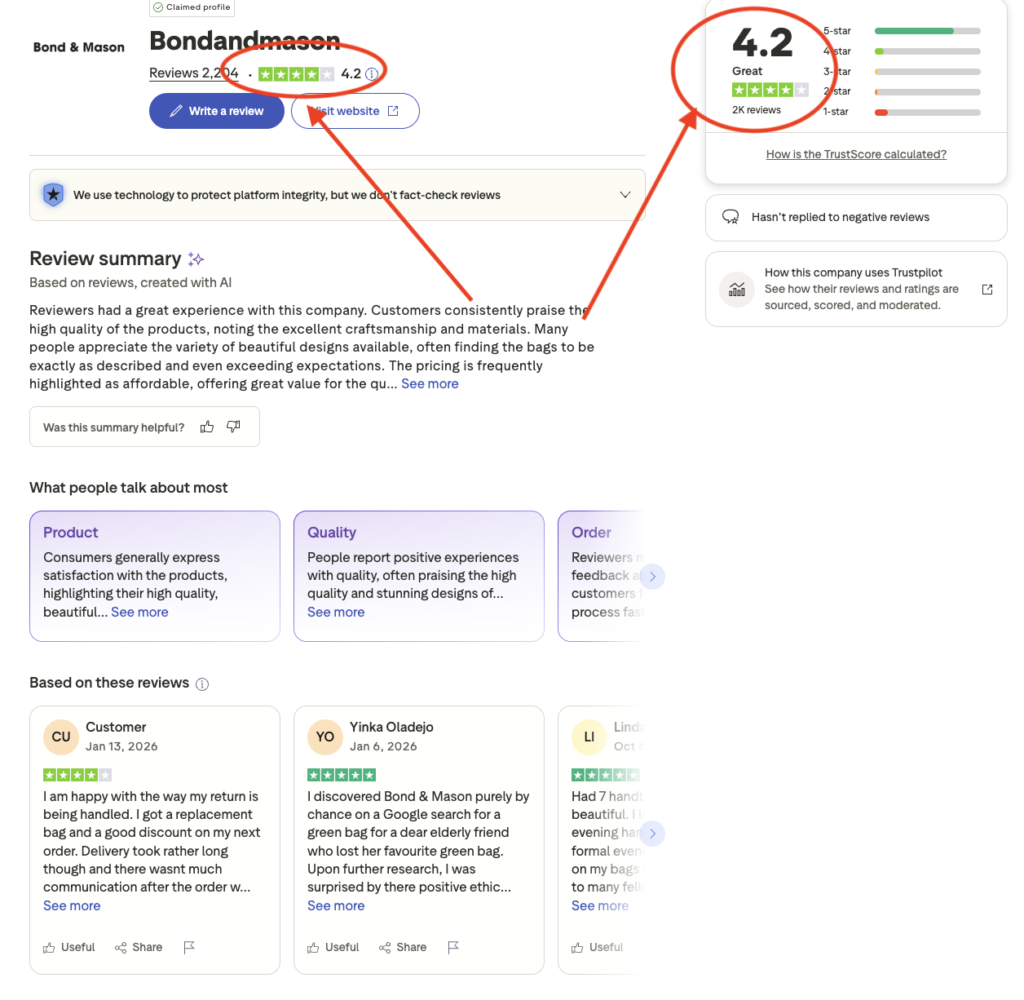This screenshot has height=1000, width=1024.
Task: Share Customer's review
Action: (138, 947)
